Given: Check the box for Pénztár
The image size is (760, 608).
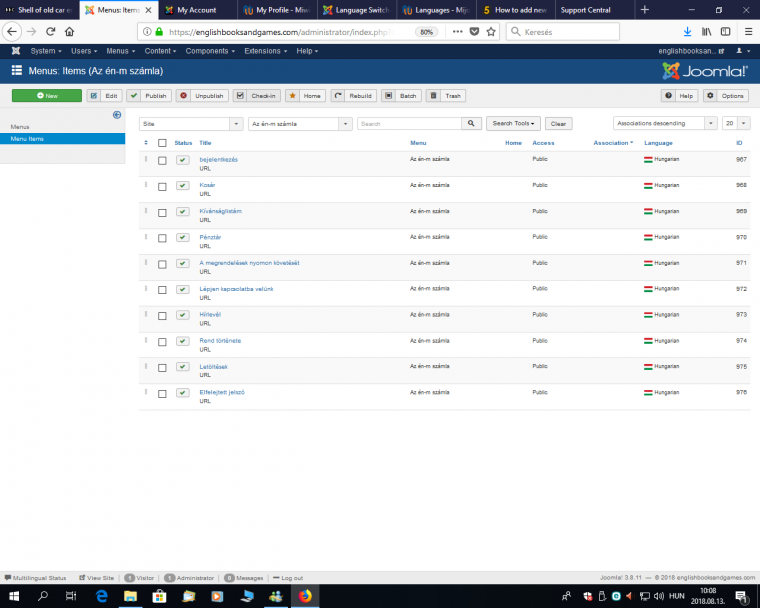Looking at the screenshot, I should (162, 238).
